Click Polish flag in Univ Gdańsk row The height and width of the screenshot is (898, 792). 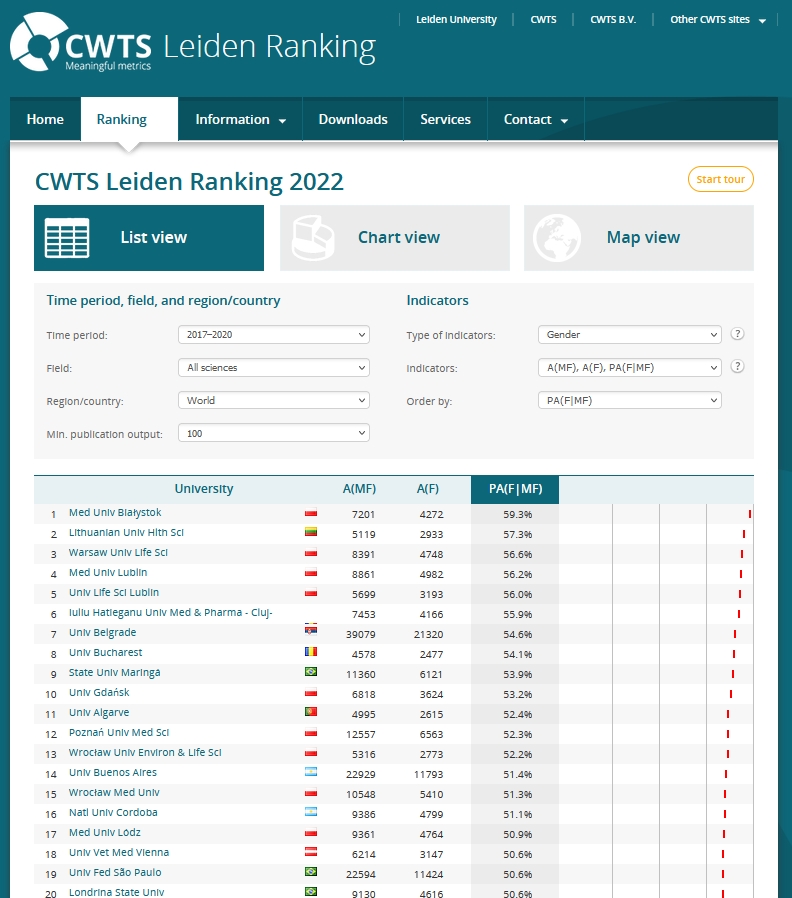click(x=311, y=693)
